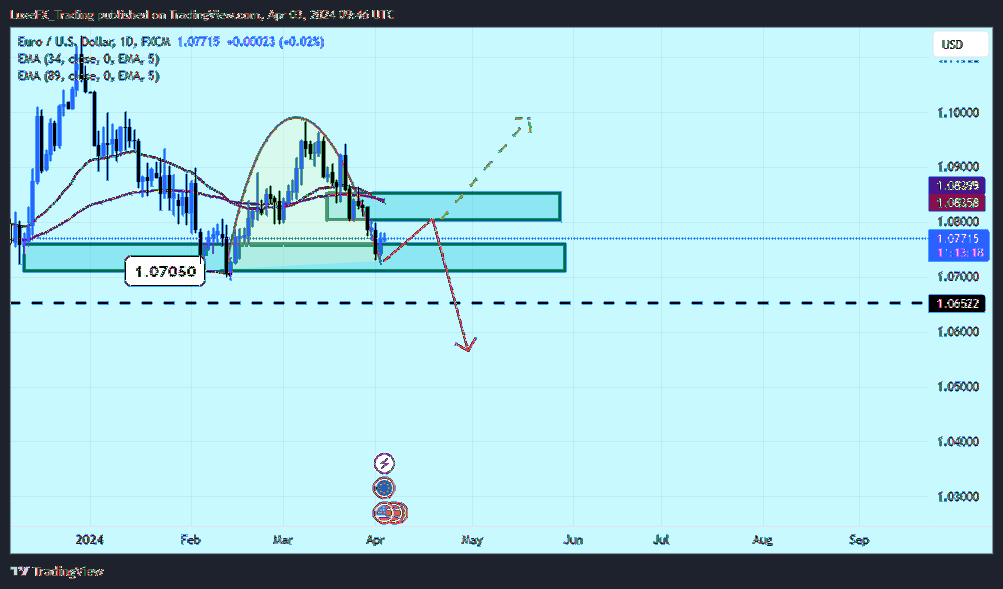Click the purple EMA value label 1.08299
Image resolution: width=1003 pixels, height=589 pixels.
[957, 185]
